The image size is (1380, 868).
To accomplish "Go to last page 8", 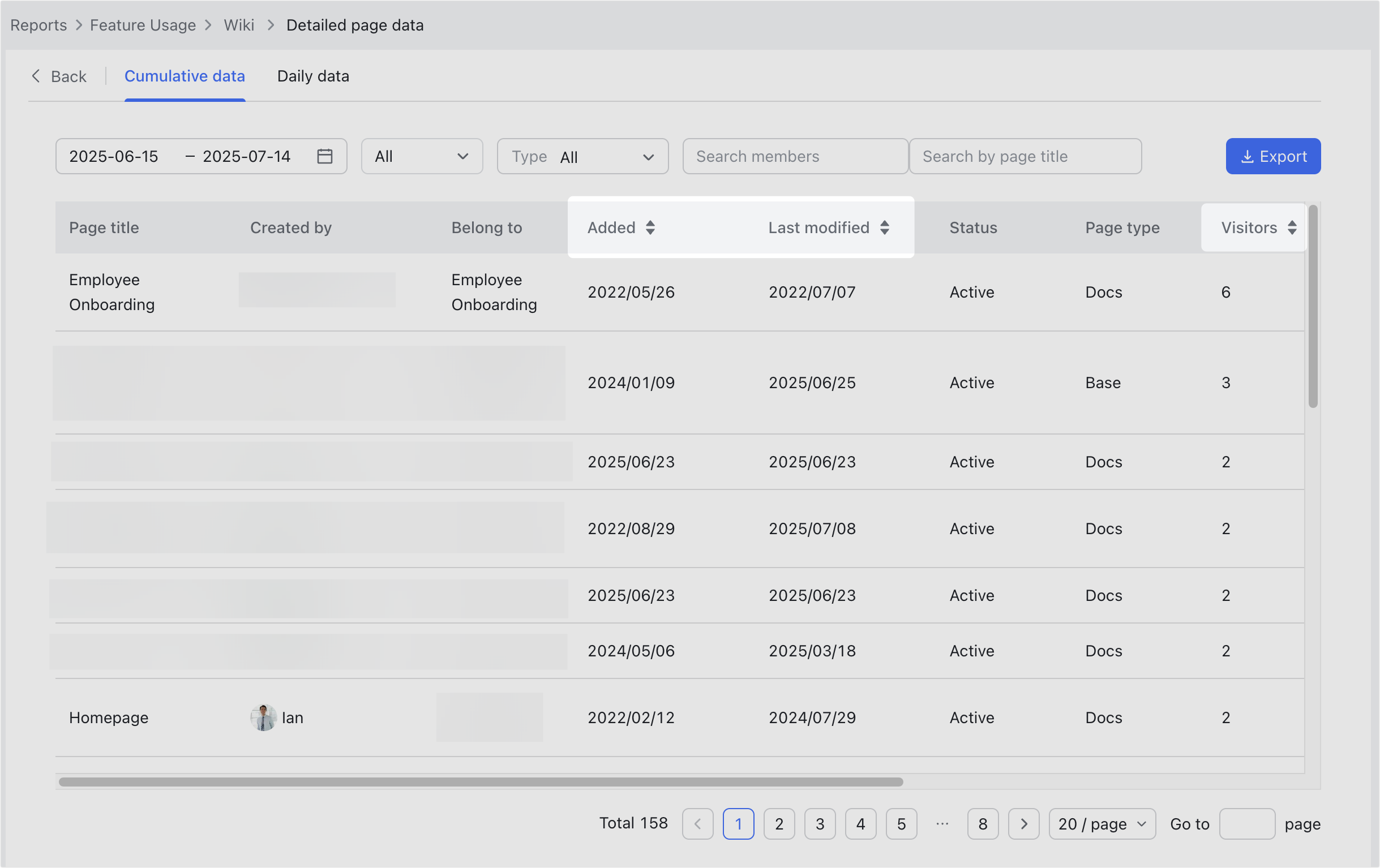I will pyautogui.click(x=983, y=824).
